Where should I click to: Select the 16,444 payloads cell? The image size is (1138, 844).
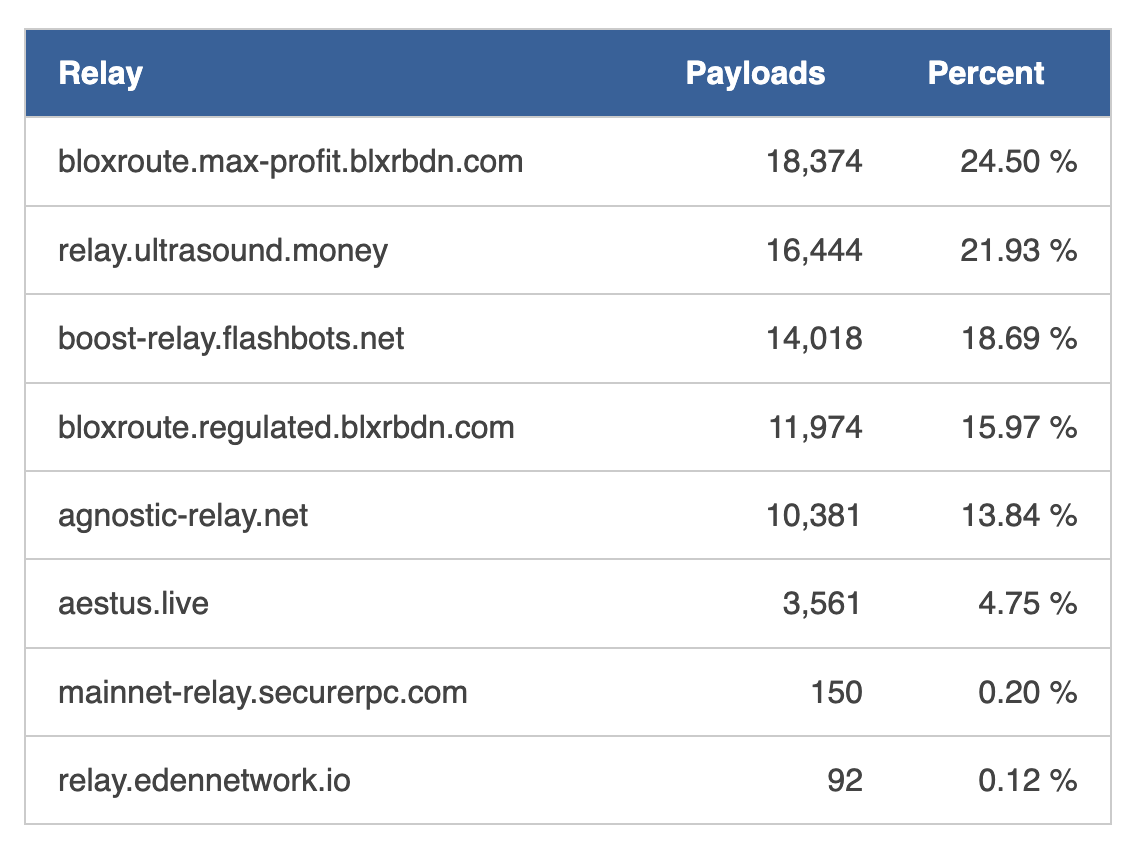[x=814, y=250]
